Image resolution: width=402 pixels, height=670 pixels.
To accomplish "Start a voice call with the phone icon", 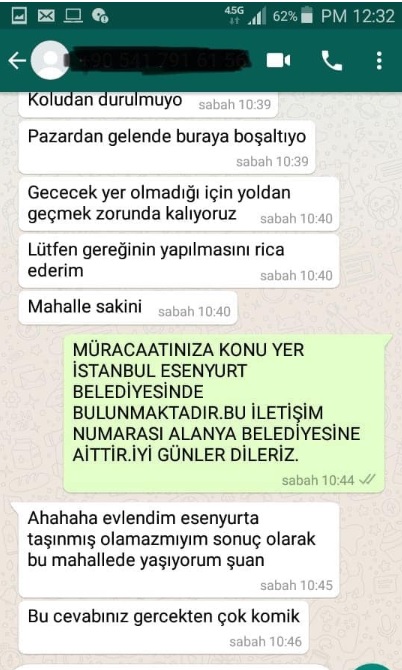I will coord(332,61).
